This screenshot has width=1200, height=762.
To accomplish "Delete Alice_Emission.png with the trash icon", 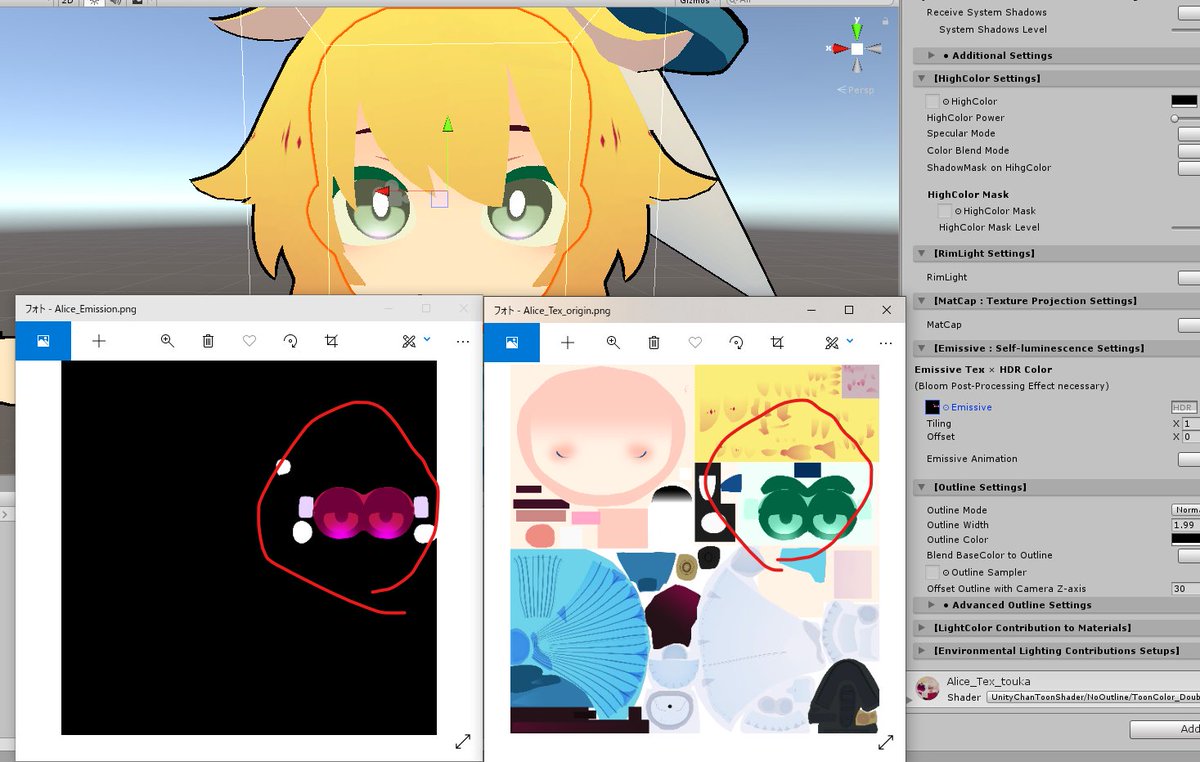I will pyautogui.click(x=208, y=341).
